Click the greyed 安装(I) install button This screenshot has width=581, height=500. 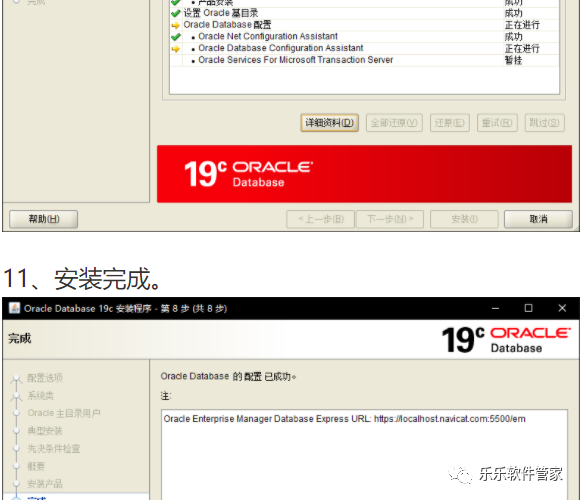tap(464, 219)
